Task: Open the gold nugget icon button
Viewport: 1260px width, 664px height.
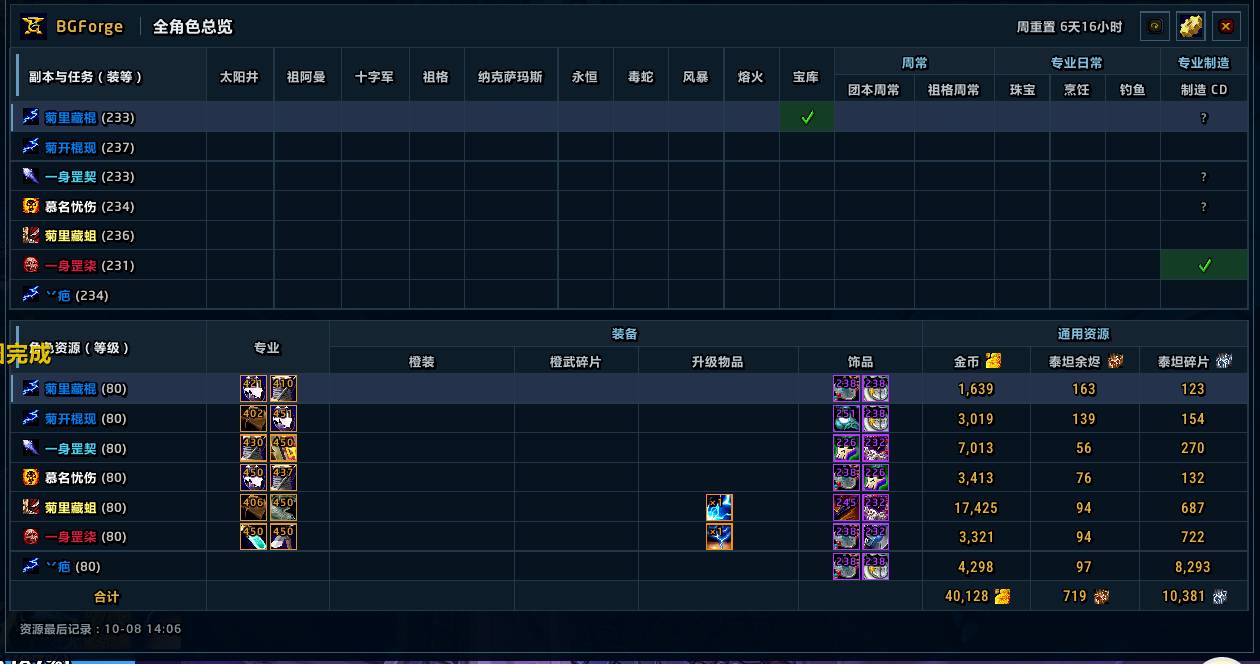Action: 1190,27
